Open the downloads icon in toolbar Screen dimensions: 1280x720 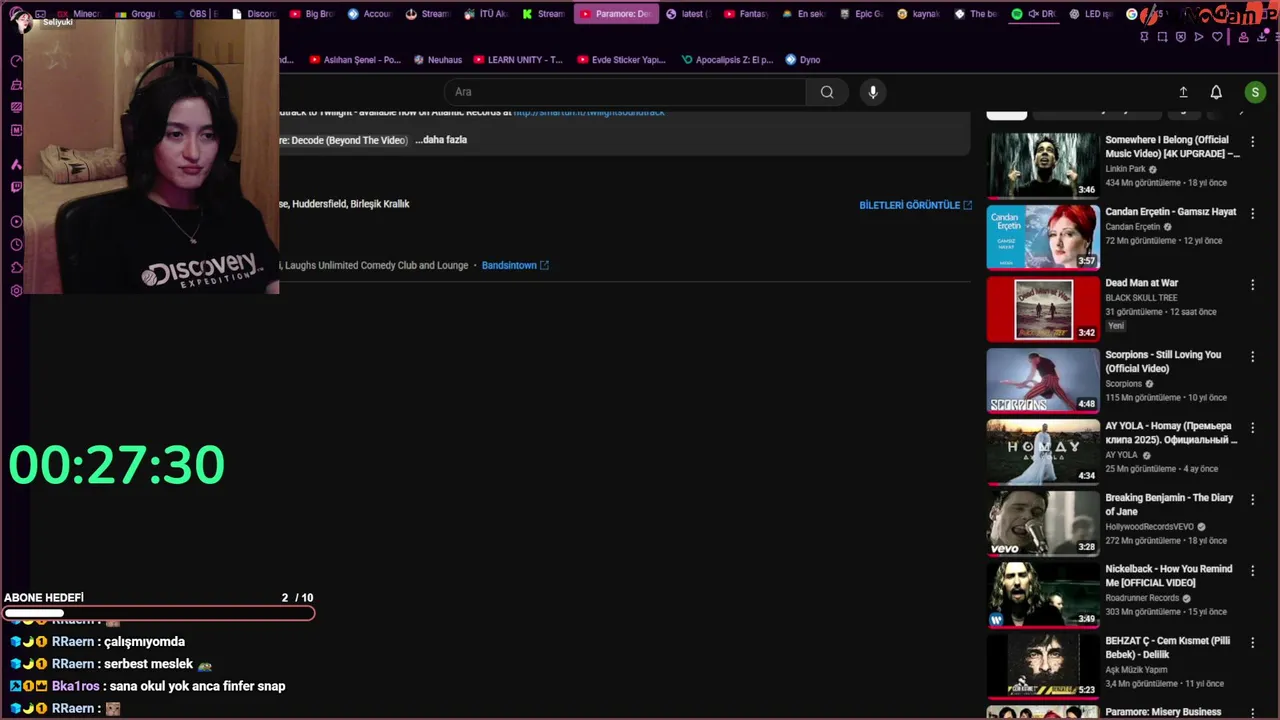coord(1262,37)
